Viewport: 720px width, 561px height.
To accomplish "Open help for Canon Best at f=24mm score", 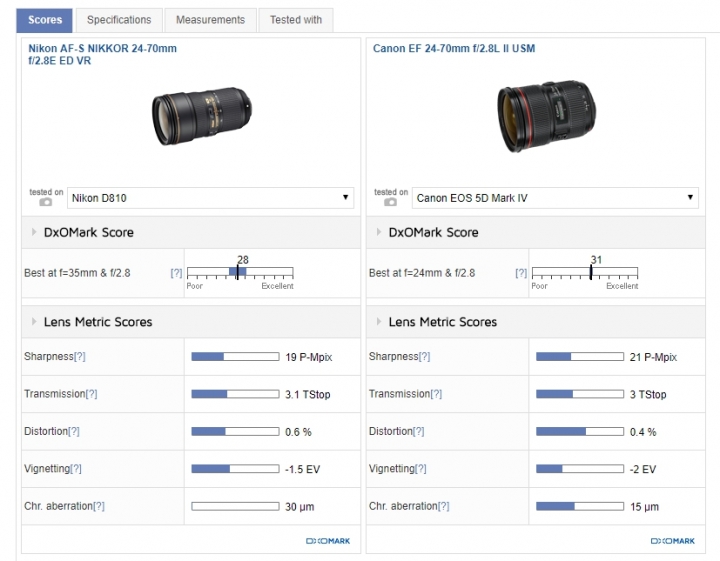I will click(x=521, y=273).
